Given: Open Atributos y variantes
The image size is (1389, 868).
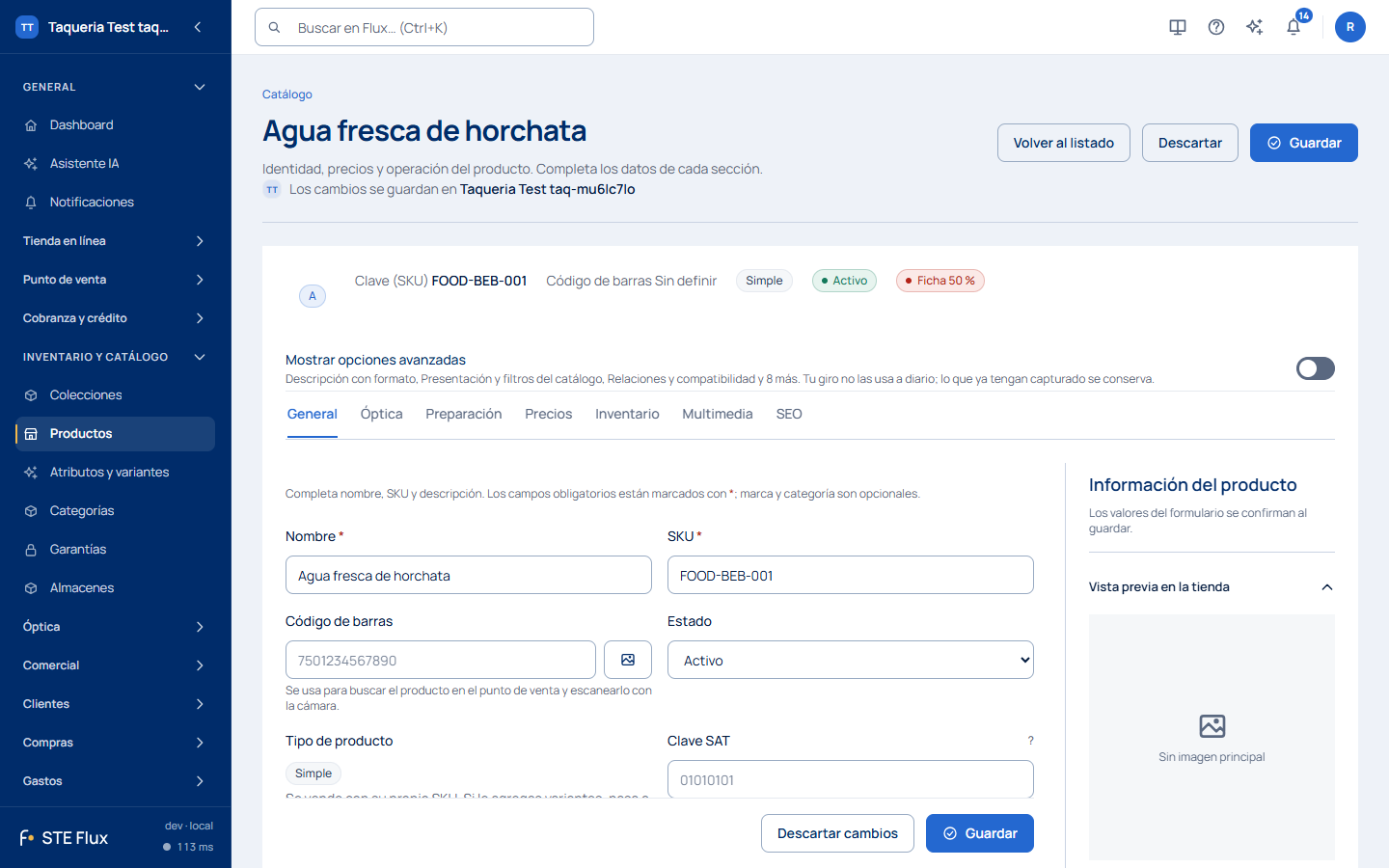Looking at the screenshot, I should tap(115, 473).
